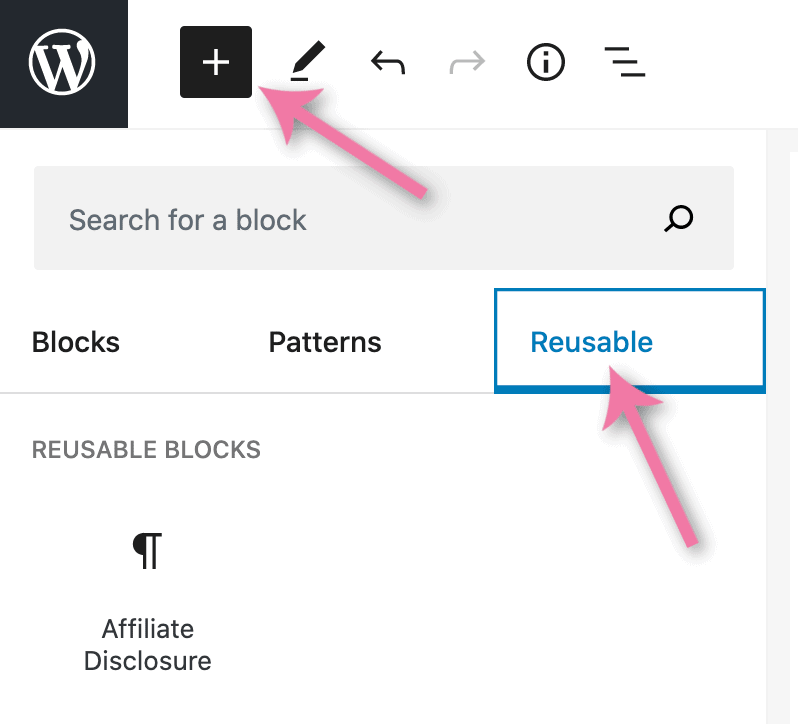Undo the last change

tap(388, 62)
